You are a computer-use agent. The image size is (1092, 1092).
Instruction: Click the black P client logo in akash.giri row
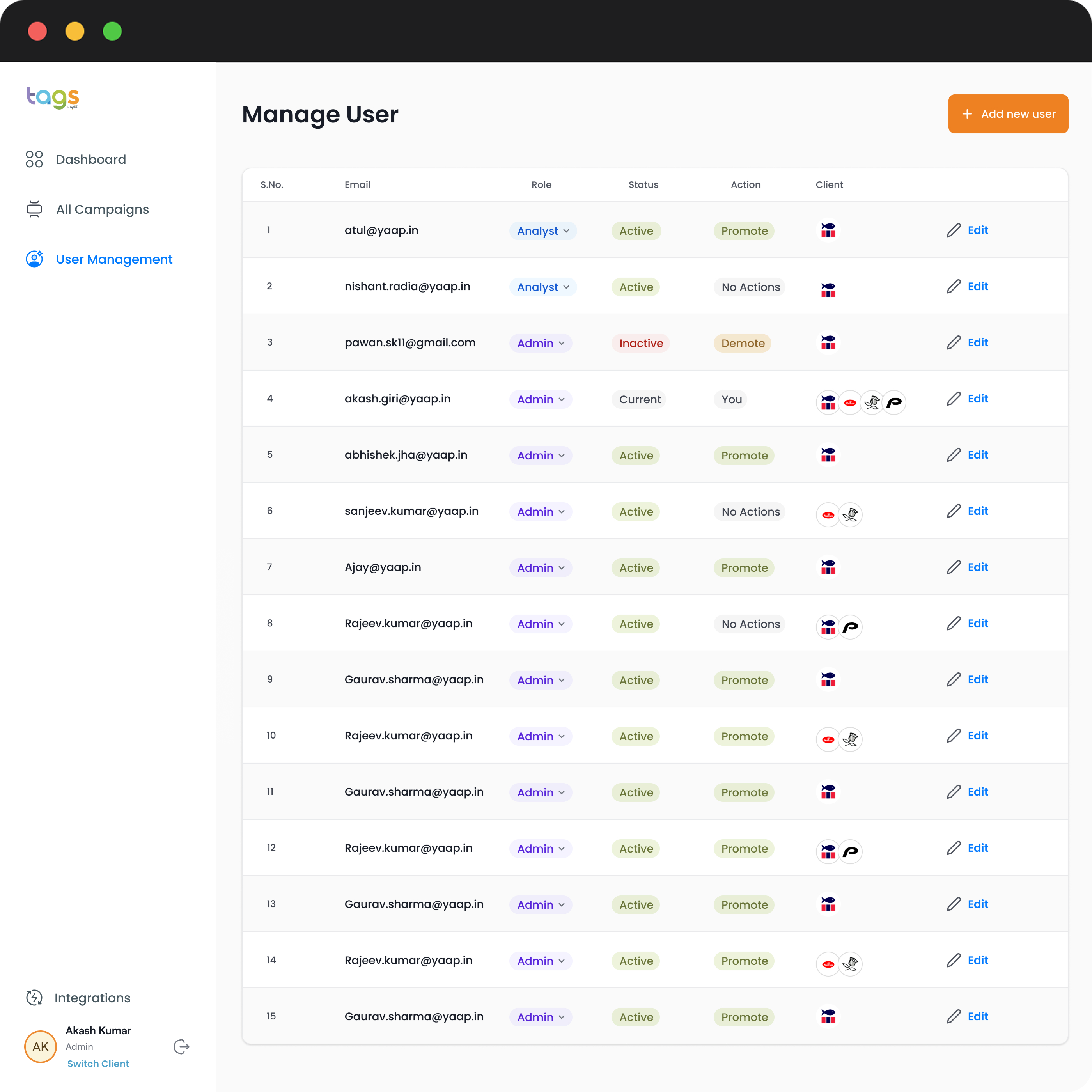(x=893, y=402)
